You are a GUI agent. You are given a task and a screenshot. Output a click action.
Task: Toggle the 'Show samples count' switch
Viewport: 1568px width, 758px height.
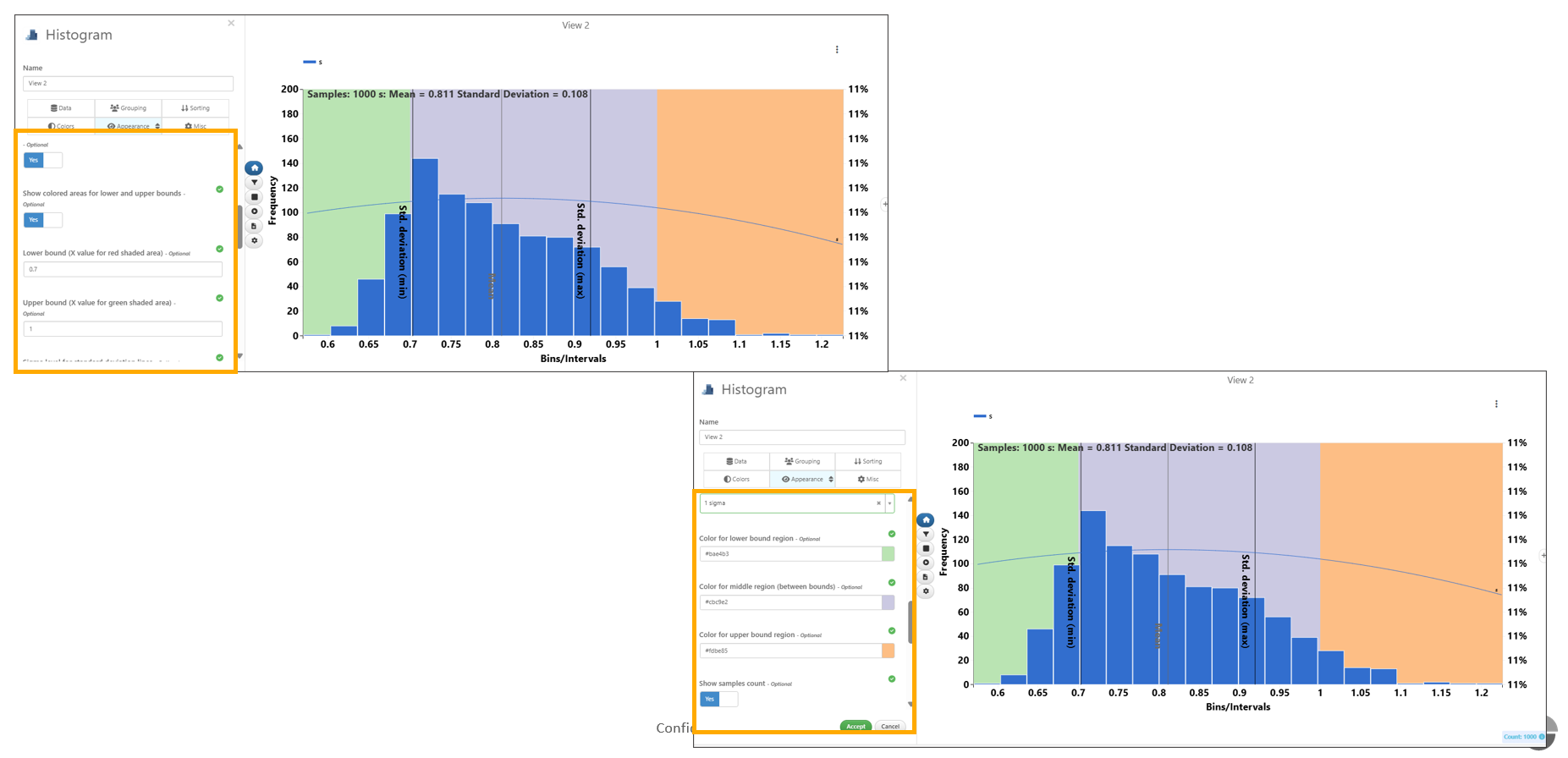click(718, 699)
